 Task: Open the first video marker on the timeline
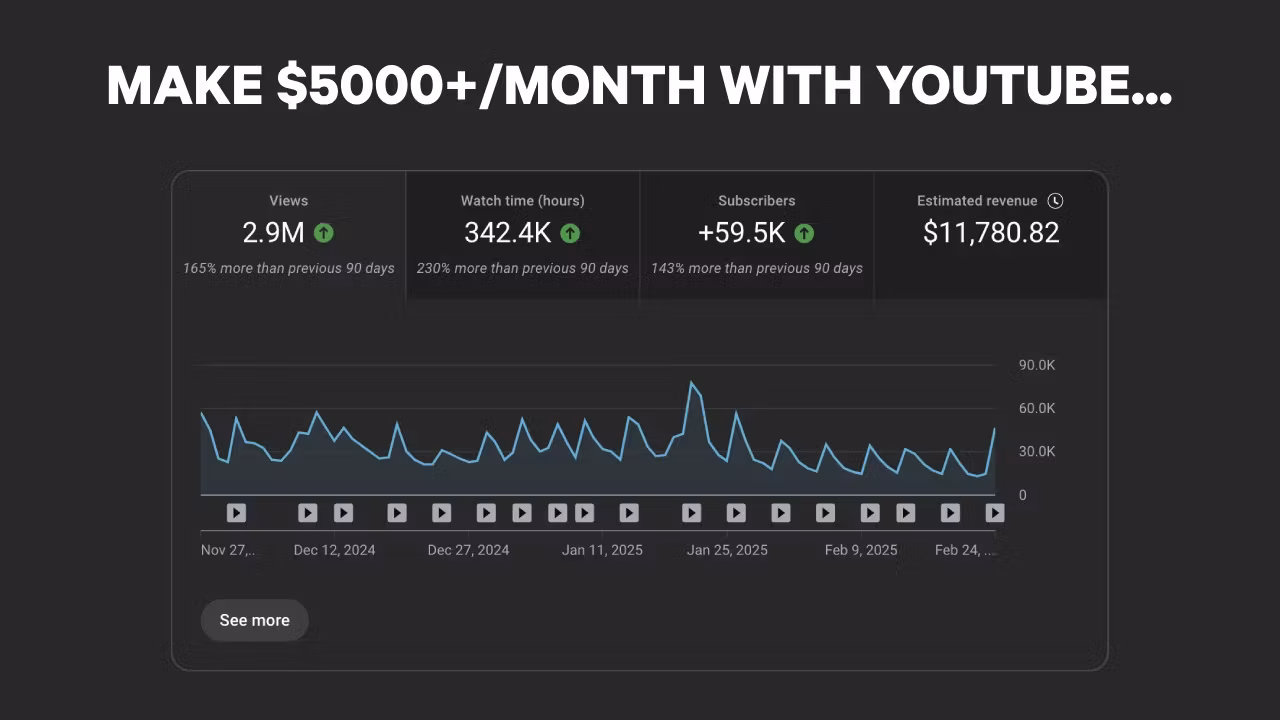click(x=236, y=513)
